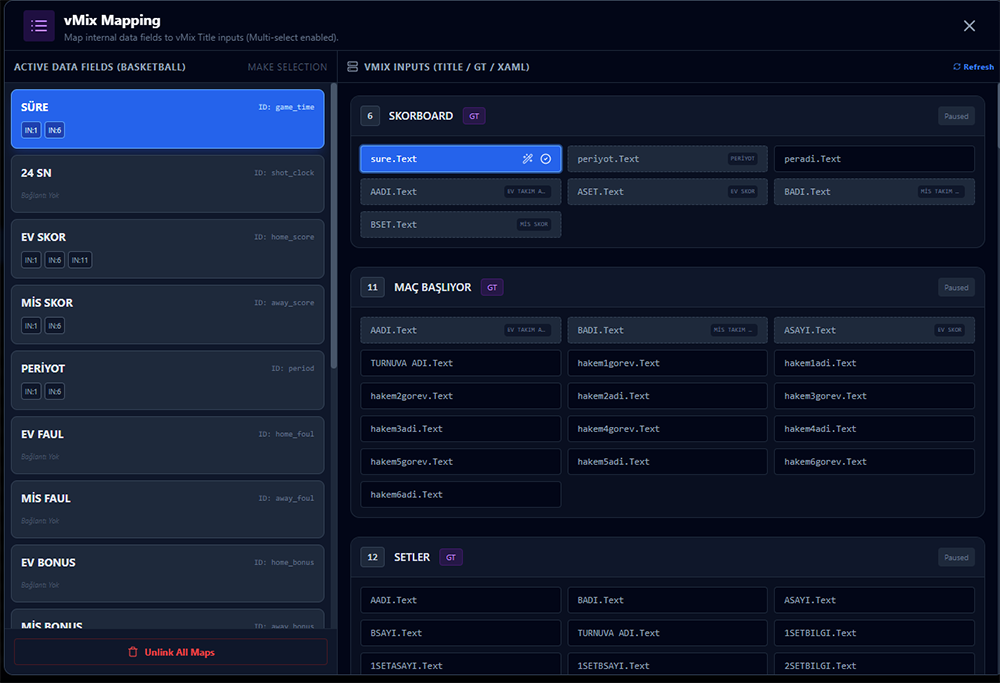Select the 24 SN data field
1000x683 pixels.
tap(167, 183)
